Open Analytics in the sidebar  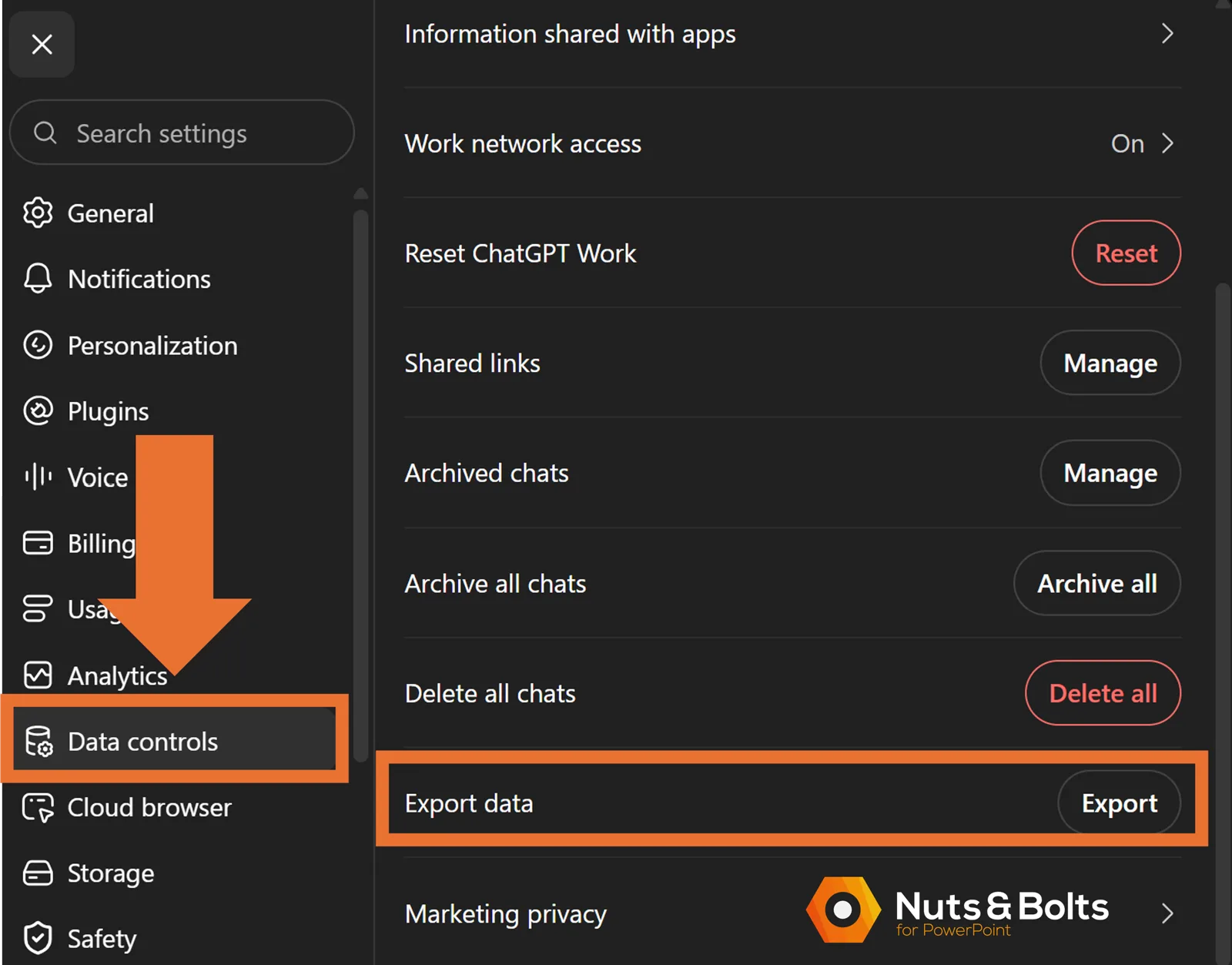tap(117, 675)
